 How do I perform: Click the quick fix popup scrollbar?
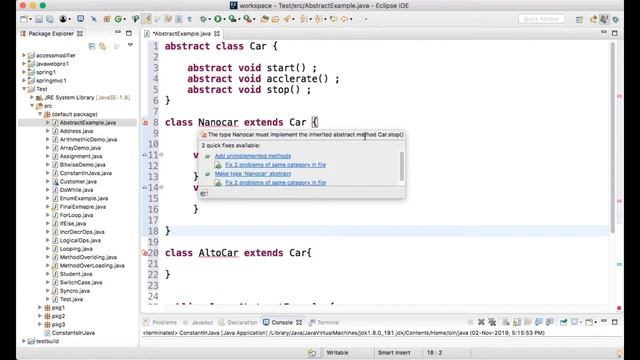[x=402, y=166]
